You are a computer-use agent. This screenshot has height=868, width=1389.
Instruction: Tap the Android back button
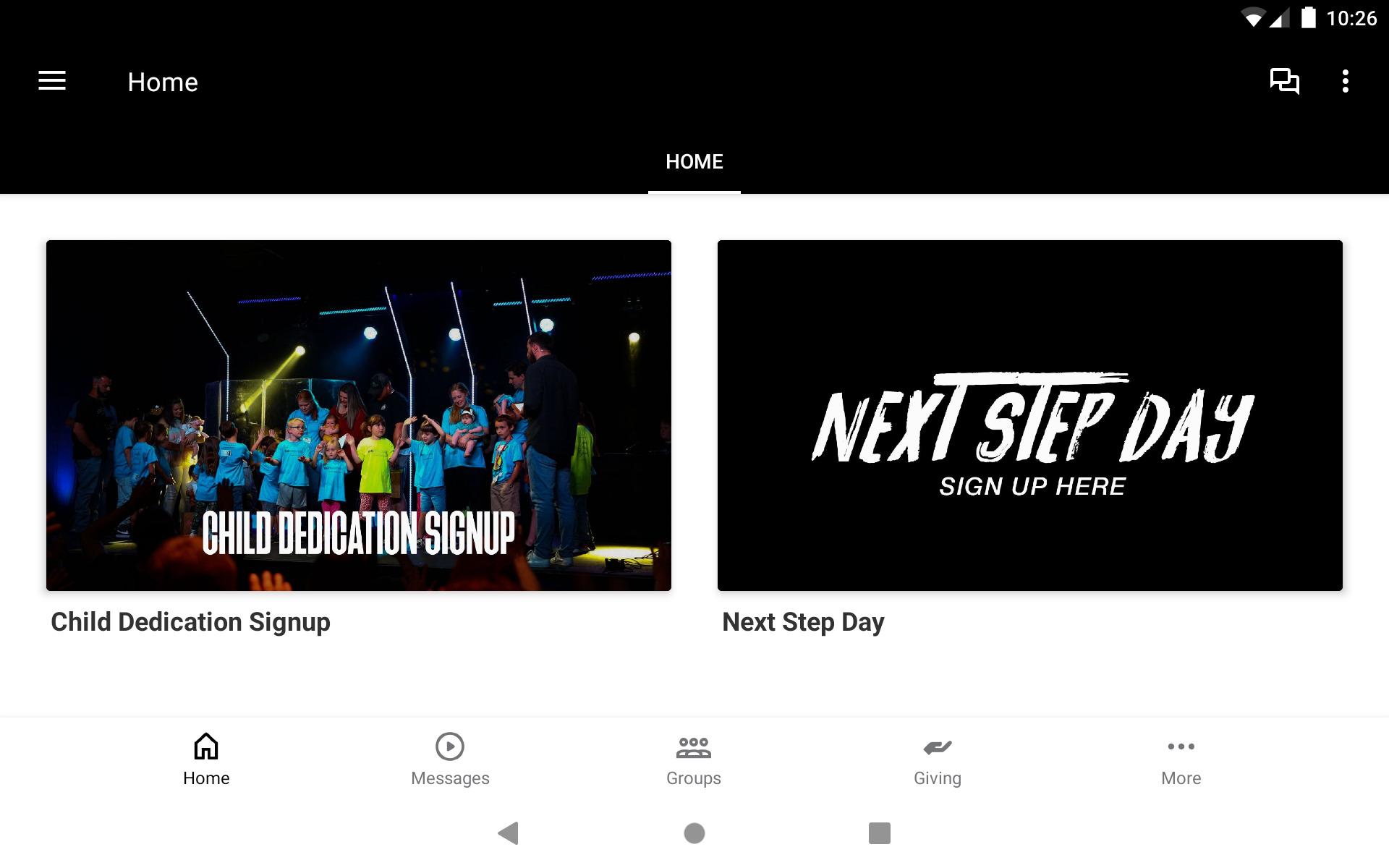[x=509, y=833]
